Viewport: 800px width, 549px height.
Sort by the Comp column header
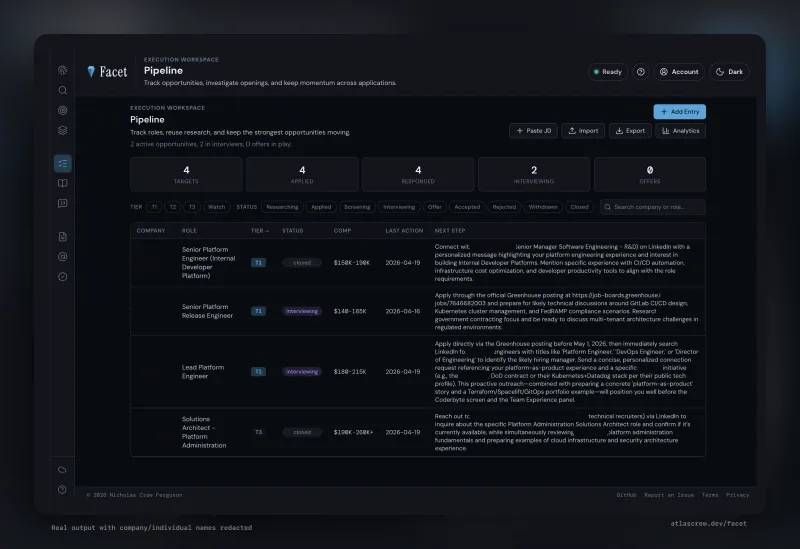pos(342,231)
